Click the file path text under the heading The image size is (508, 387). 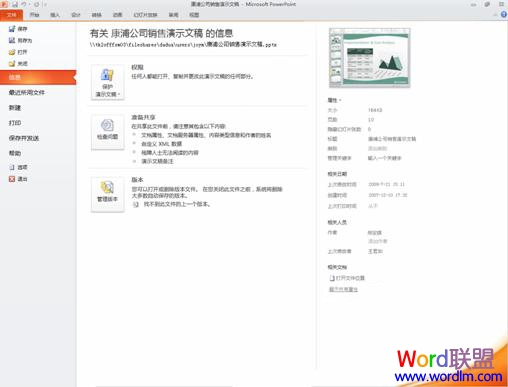[183, 44]
